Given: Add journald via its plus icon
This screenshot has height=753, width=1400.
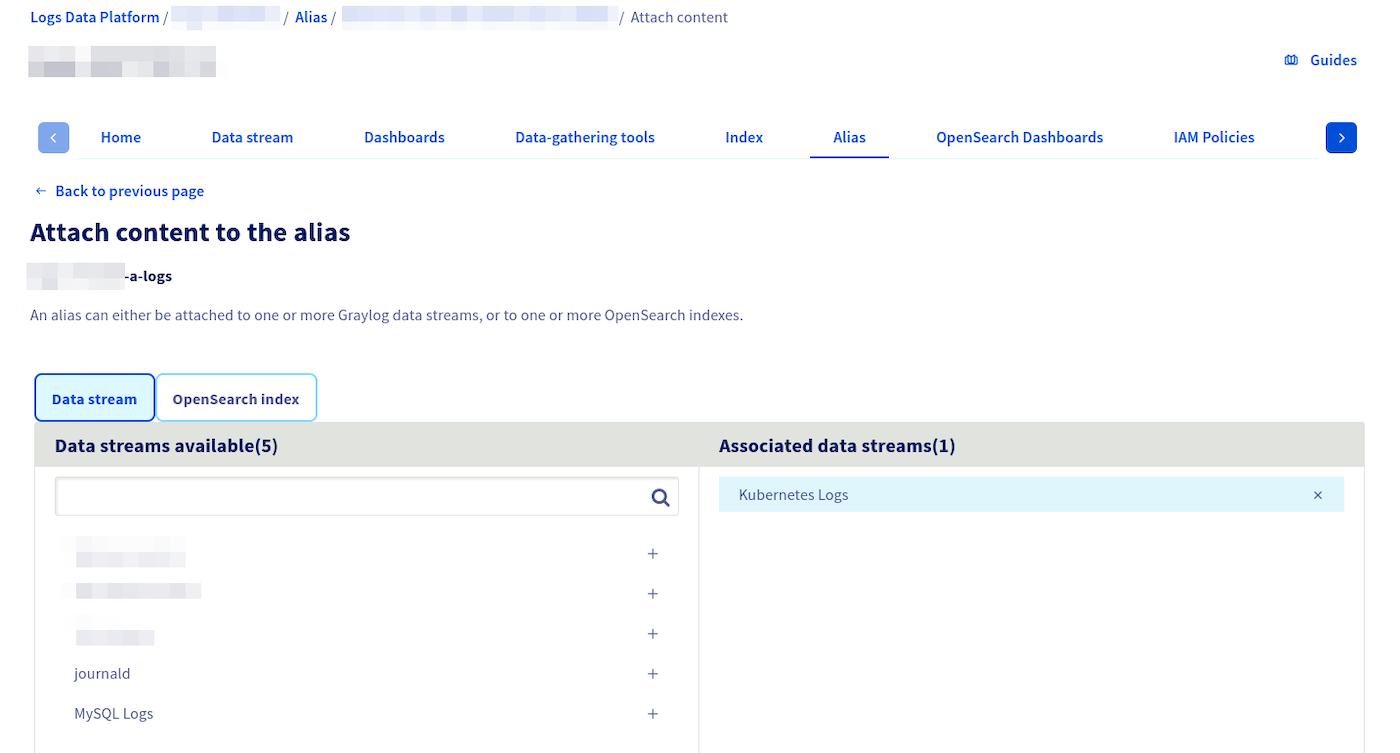Looking at the screenshot, I should pos(652,673).
